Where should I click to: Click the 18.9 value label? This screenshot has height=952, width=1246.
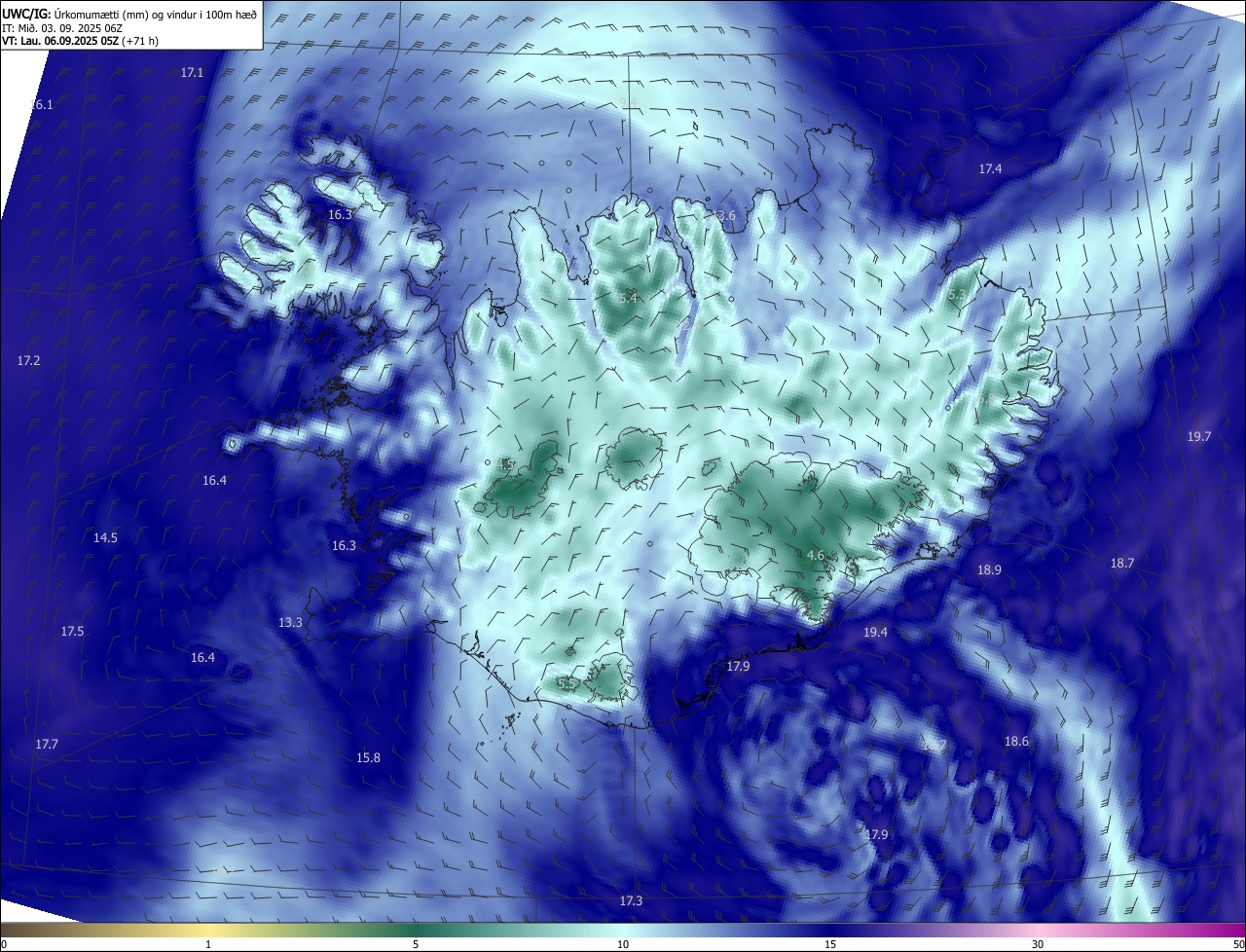tap(989, 570)
